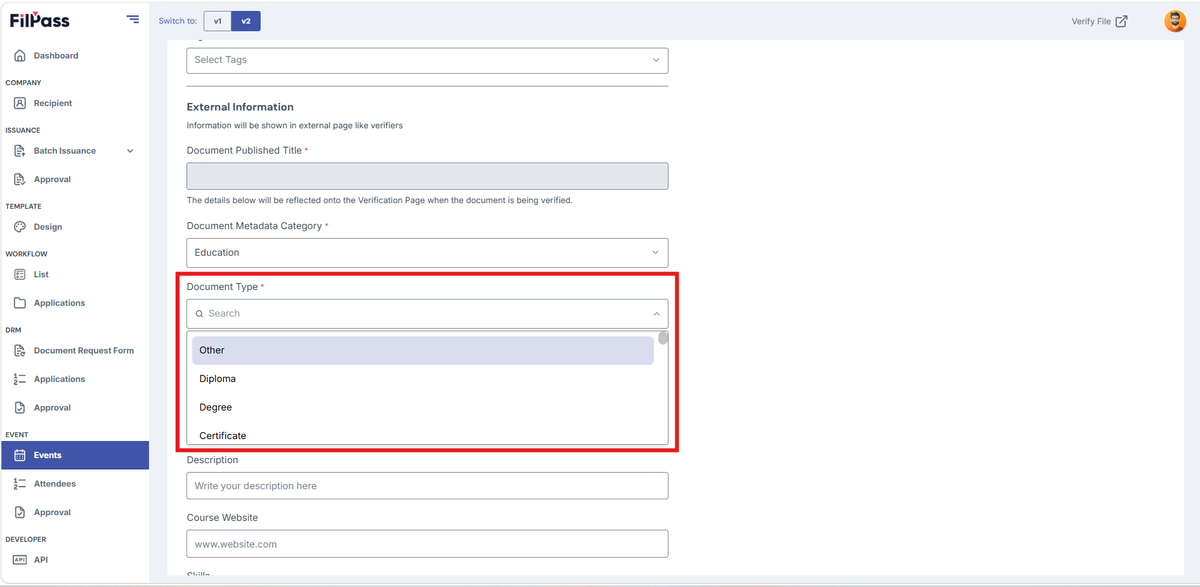Click the external link icon beside Verify File
1200x587 pixels.
[x=1122, y=21]
